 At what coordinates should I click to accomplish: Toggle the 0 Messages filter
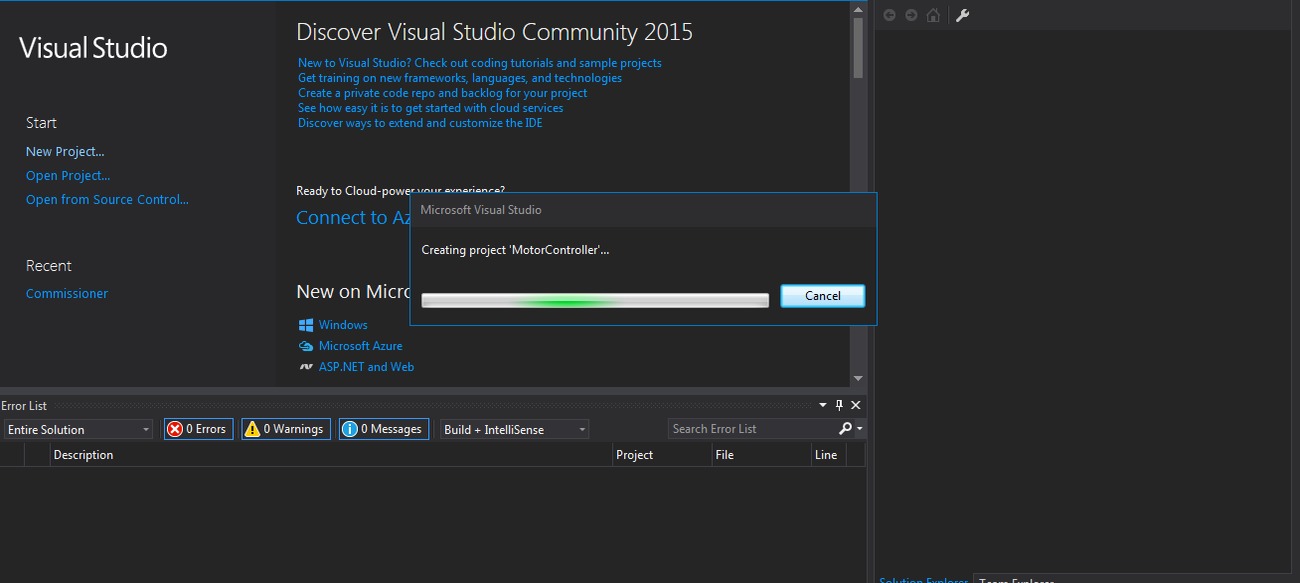coord(384,429)
